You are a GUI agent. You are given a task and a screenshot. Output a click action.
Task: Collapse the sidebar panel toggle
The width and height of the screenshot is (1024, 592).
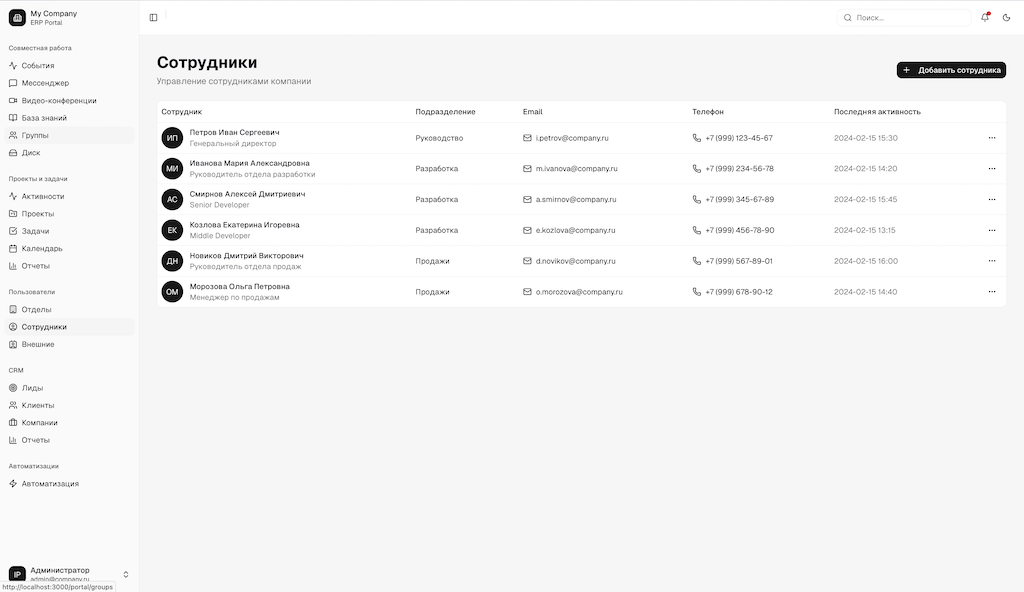153,17
